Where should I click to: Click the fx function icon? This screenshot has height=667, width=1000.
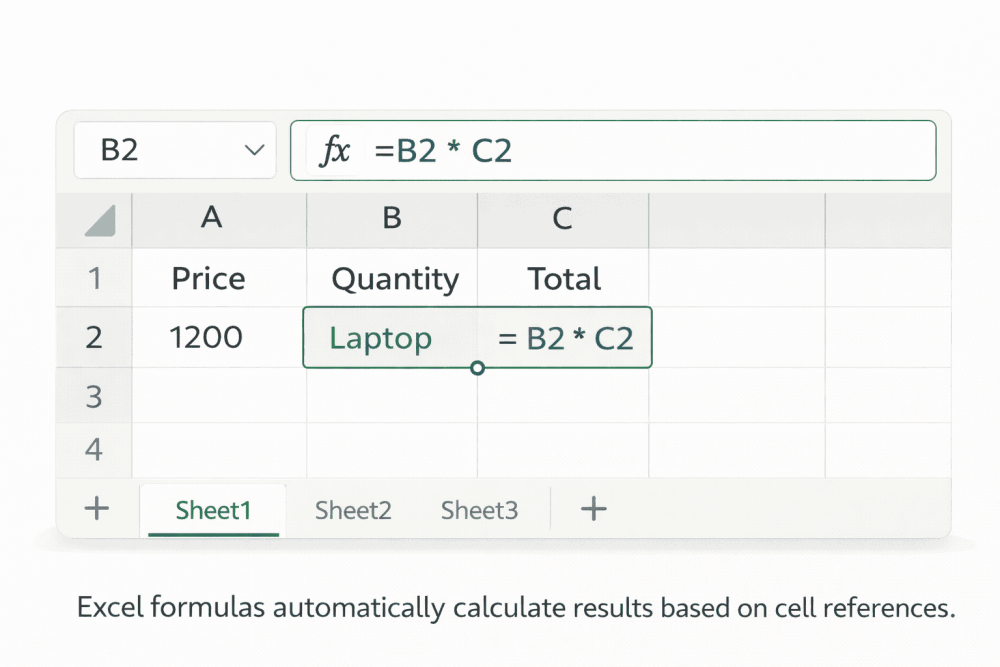pyautogui.click(x=336, y=150)
